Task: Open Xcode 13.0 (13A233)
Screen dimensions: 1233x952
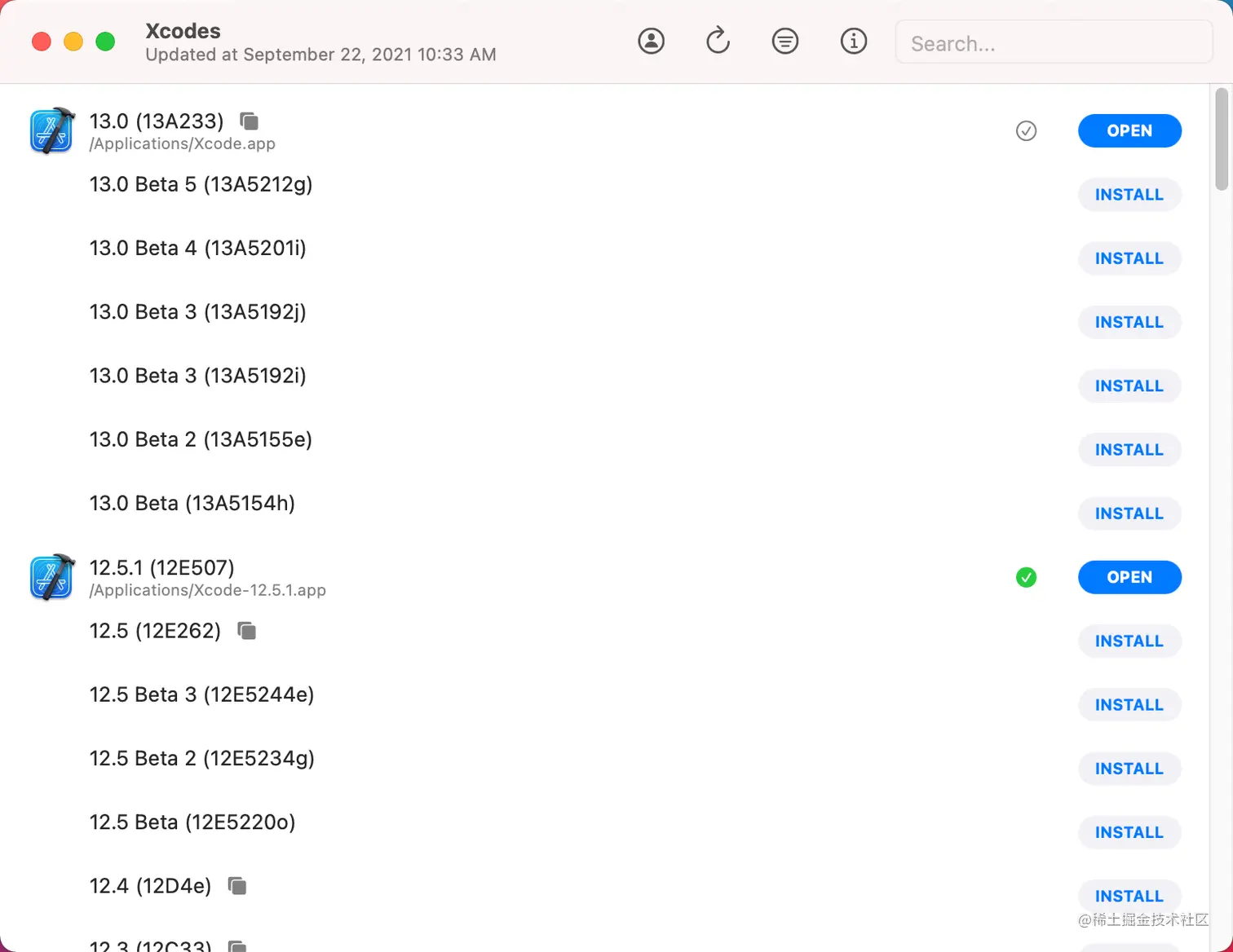Action: pos(1129,130)
